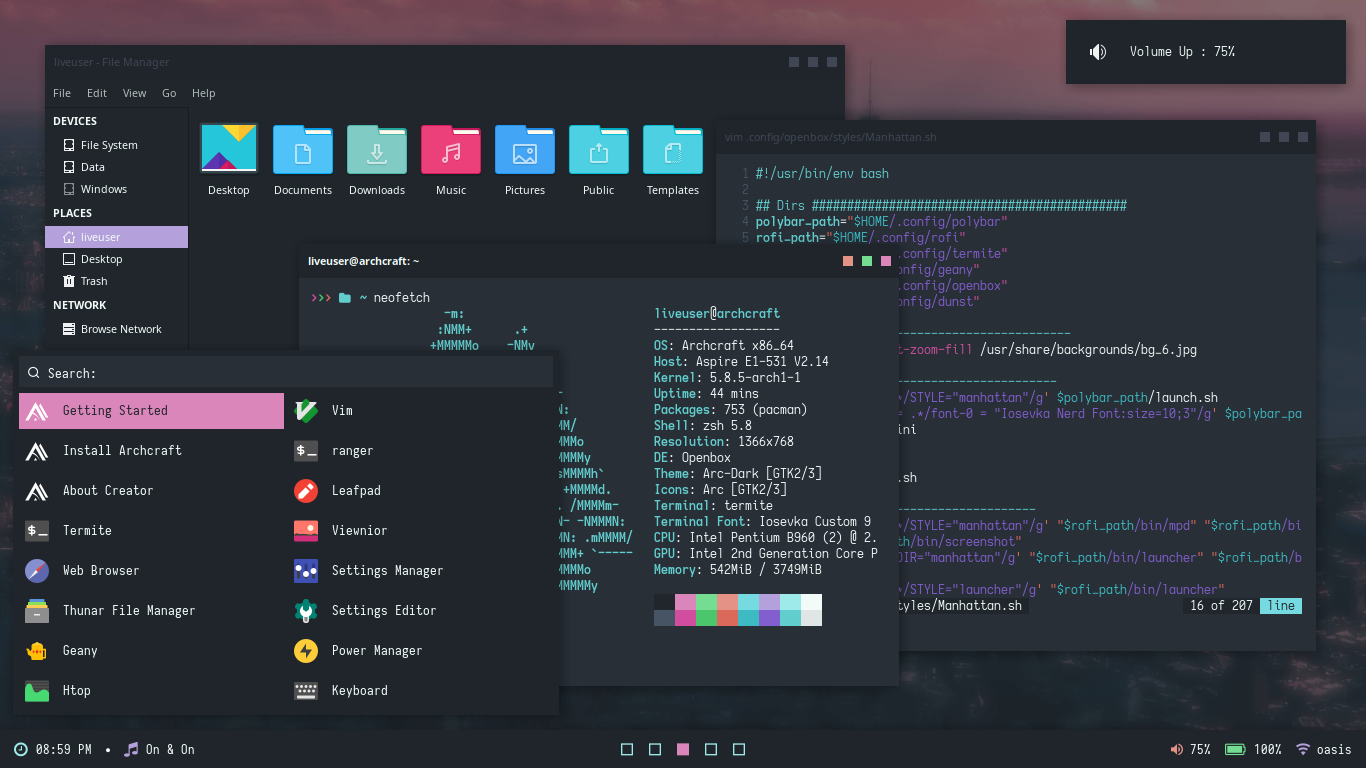The width and height of the screenshot is (1366, 768).
Task: Open Power Manager from the launcher
Action: [x=421, y=651]
